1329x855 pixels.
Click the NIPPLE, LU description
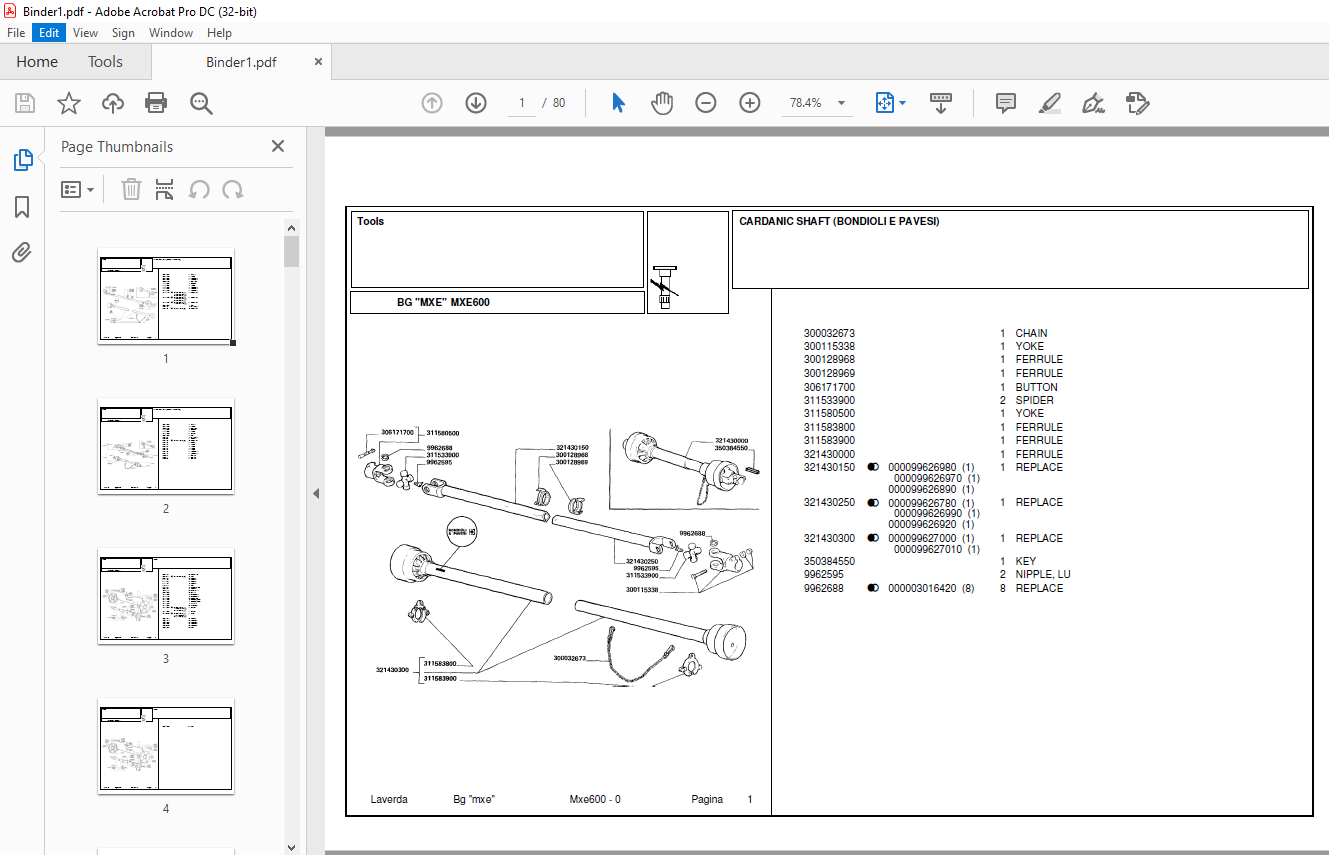tap(1043, 575)
